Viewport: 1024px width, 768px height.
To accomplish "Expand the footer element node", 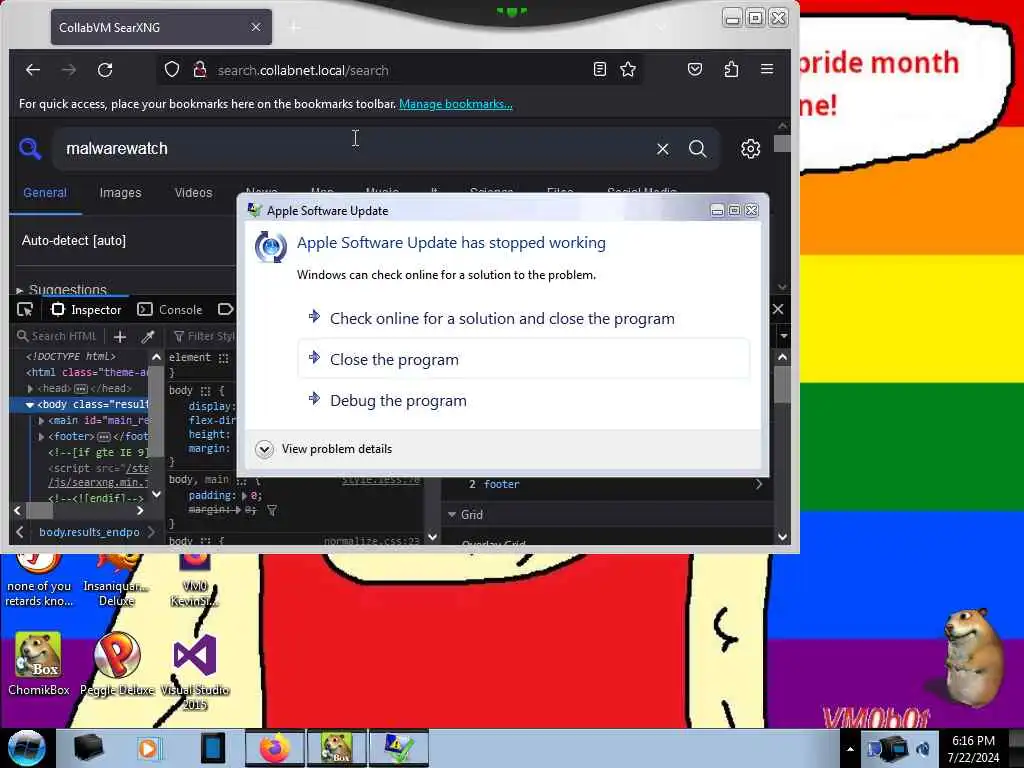I will pos(41,437).
